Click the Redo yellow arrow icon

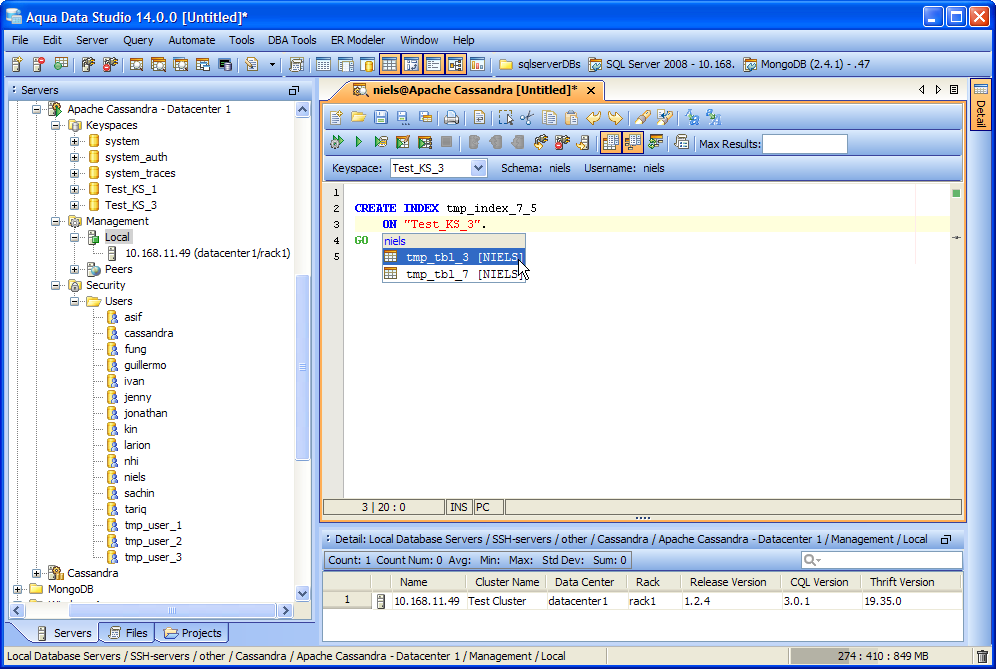click(x=615, y=118)
